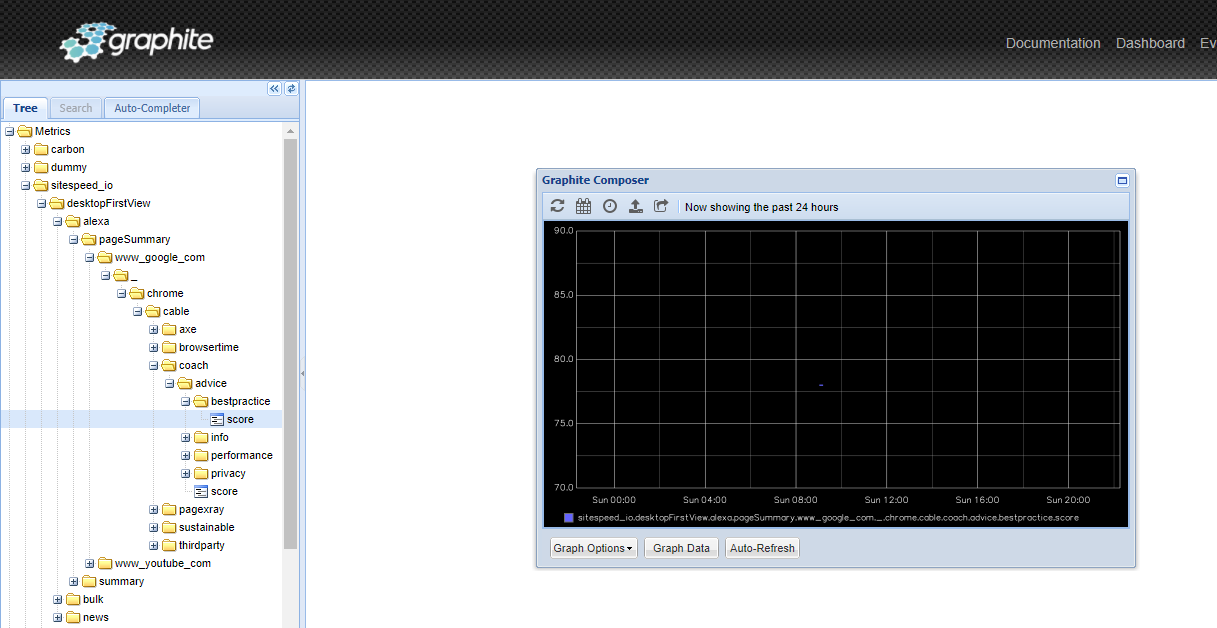Refresh the graph with the update icon

click(557, 206)
